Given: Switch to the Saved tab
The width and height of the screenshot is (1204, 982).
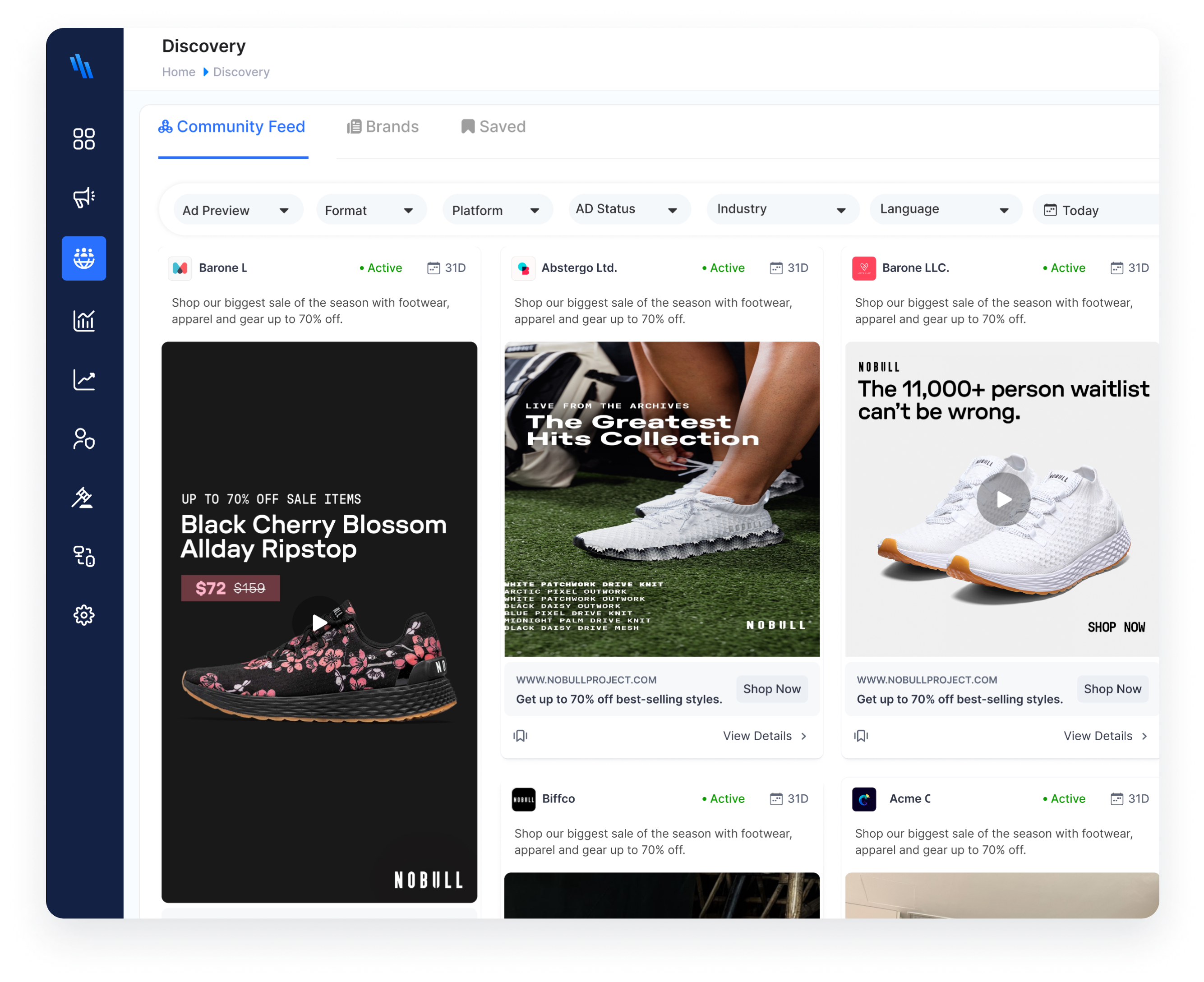Looking at the screenshot, I should [x=494, y=127].
